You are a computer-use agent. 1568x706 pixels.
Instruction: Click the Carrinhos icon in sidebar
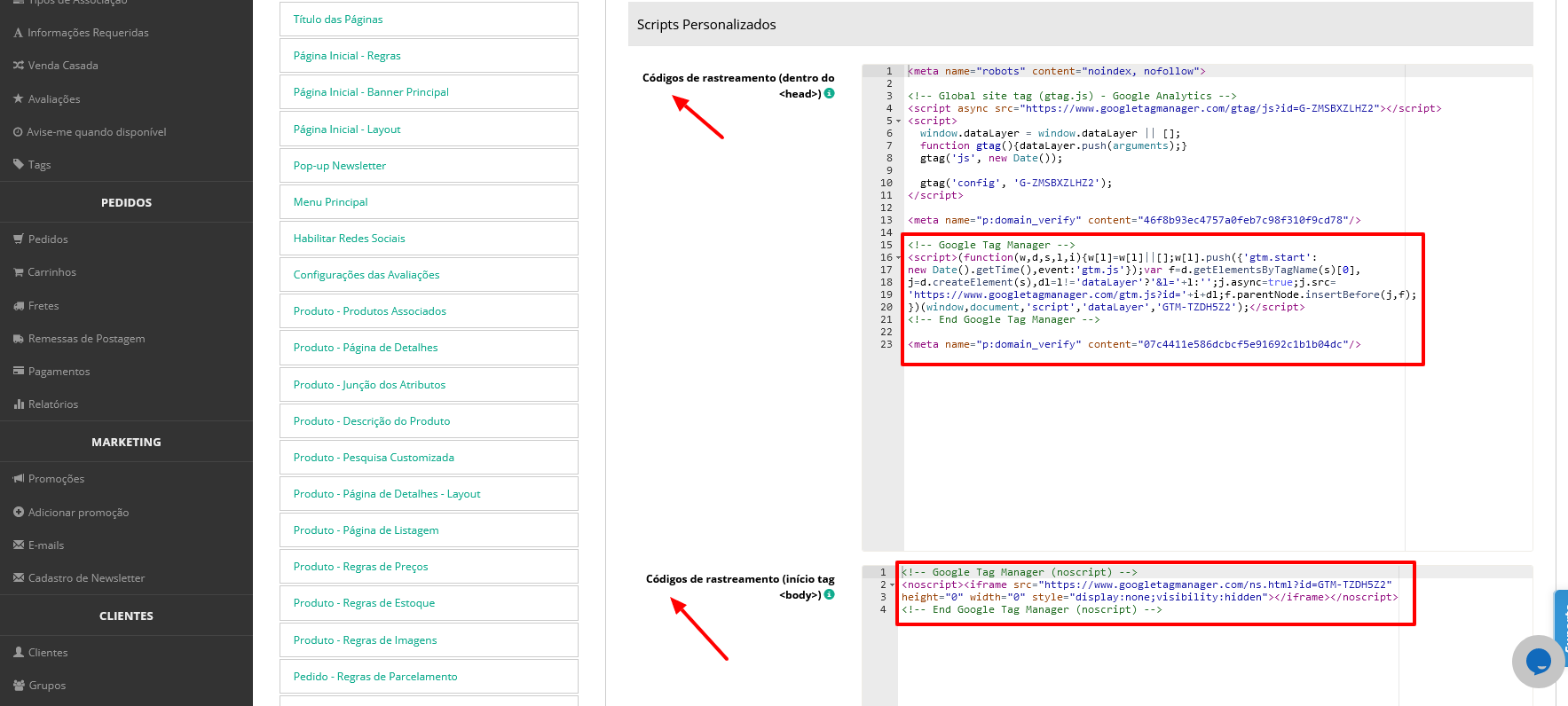[x=18, y=272]
